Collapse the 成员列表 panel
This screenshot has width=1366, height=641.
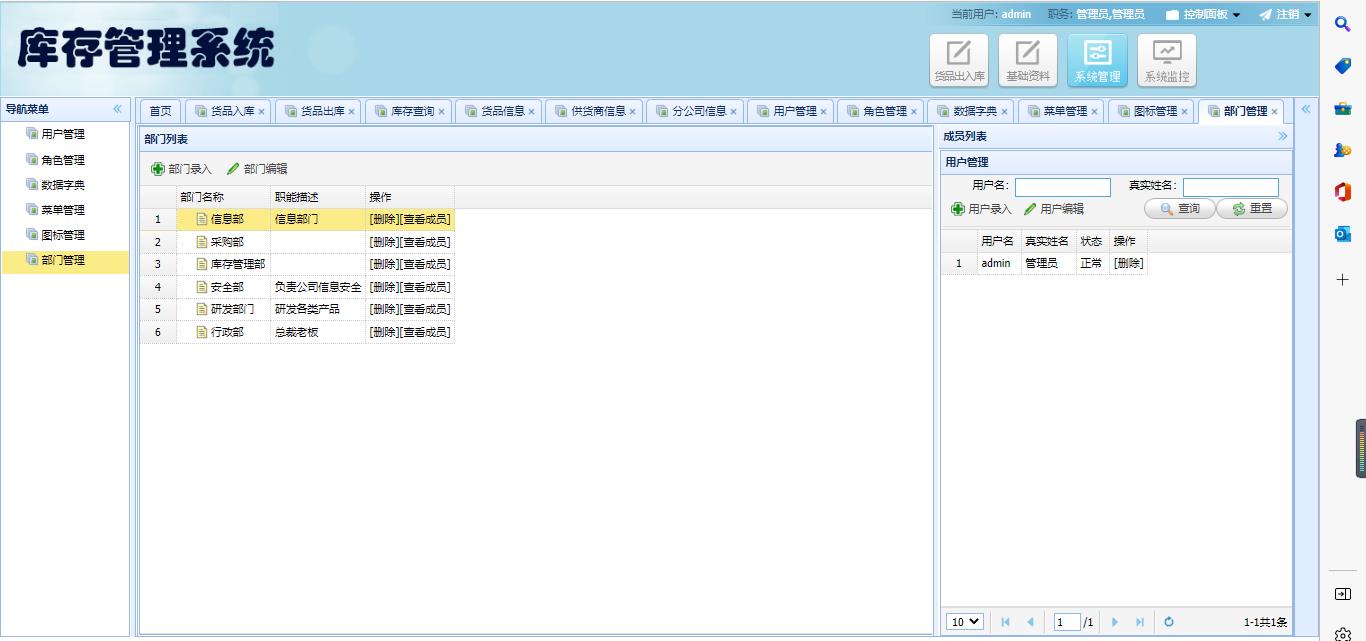pyautogui.click(x=1282, y=136)
